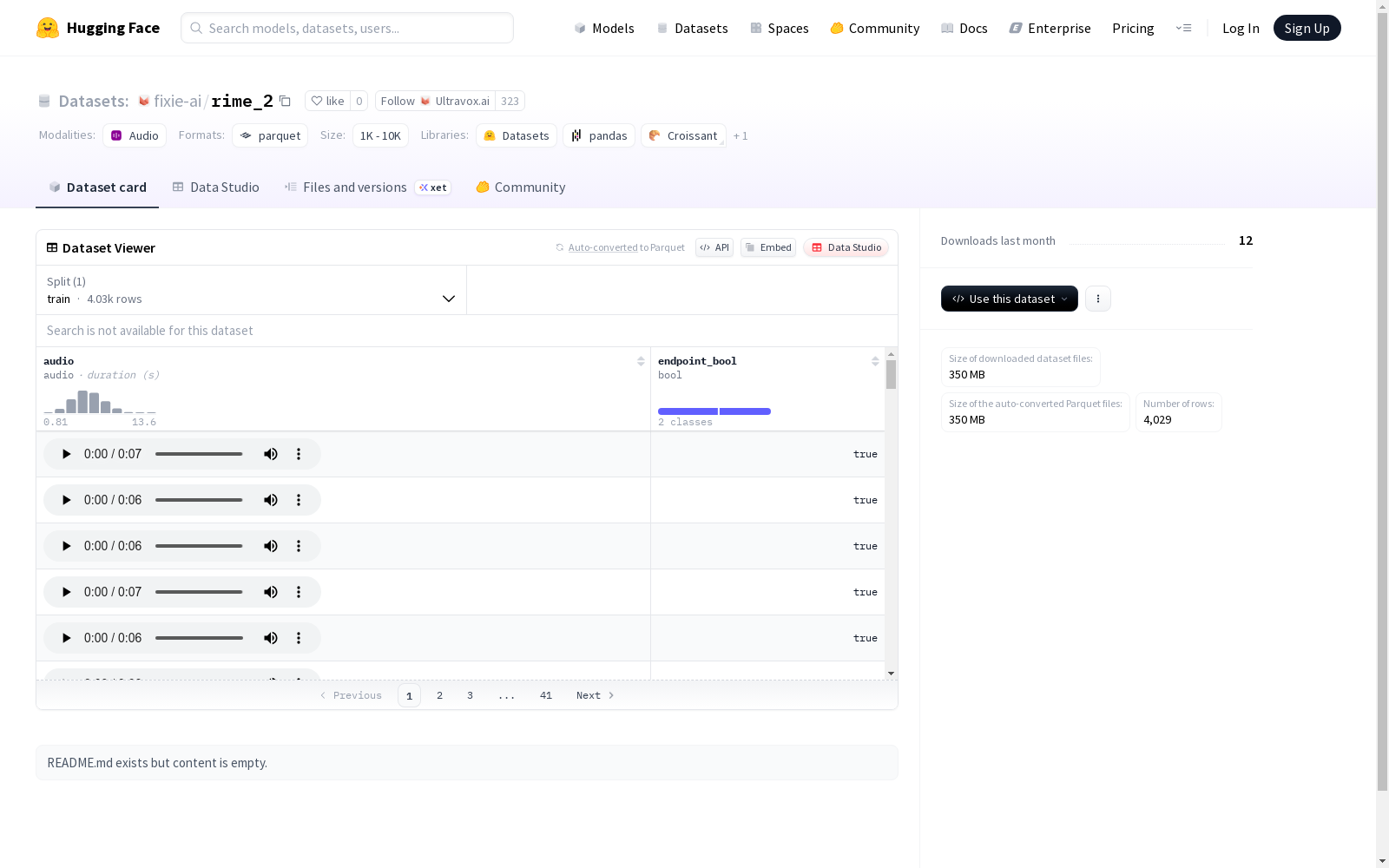Expand the Split train dropdown

(251, 290)
